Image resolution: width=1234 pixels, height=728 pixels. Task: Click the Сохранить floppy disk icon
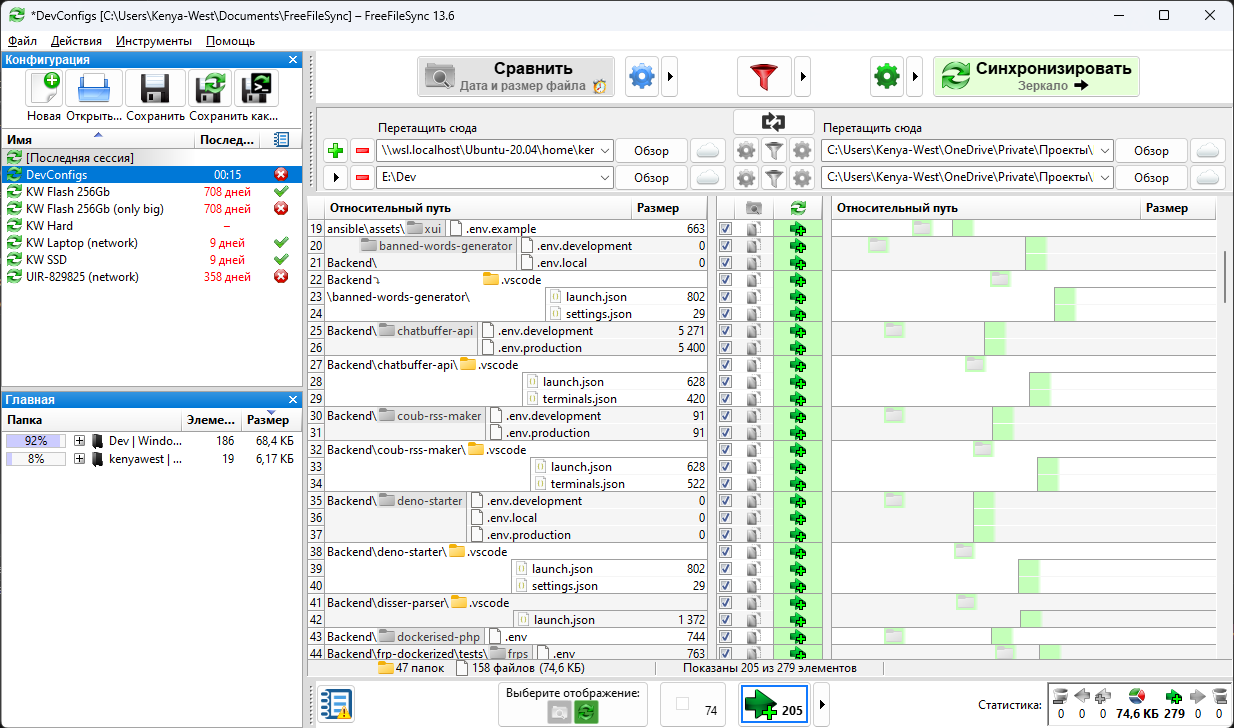(156, 88)
